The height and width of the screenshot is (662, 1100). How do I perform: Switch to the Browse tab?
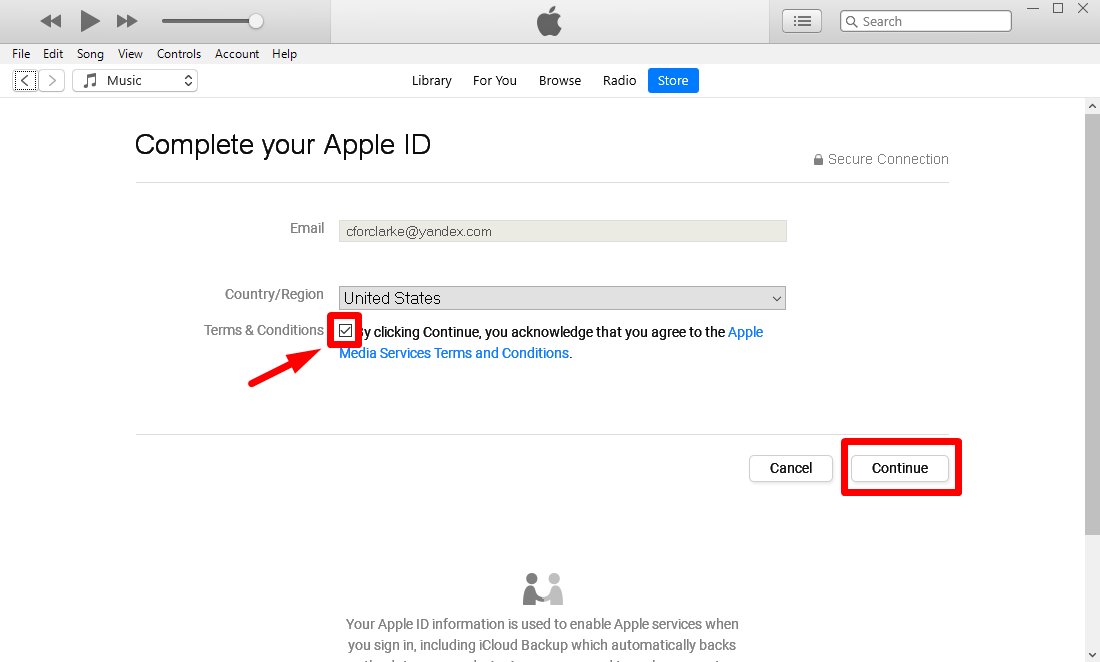(x=560, y=81)
